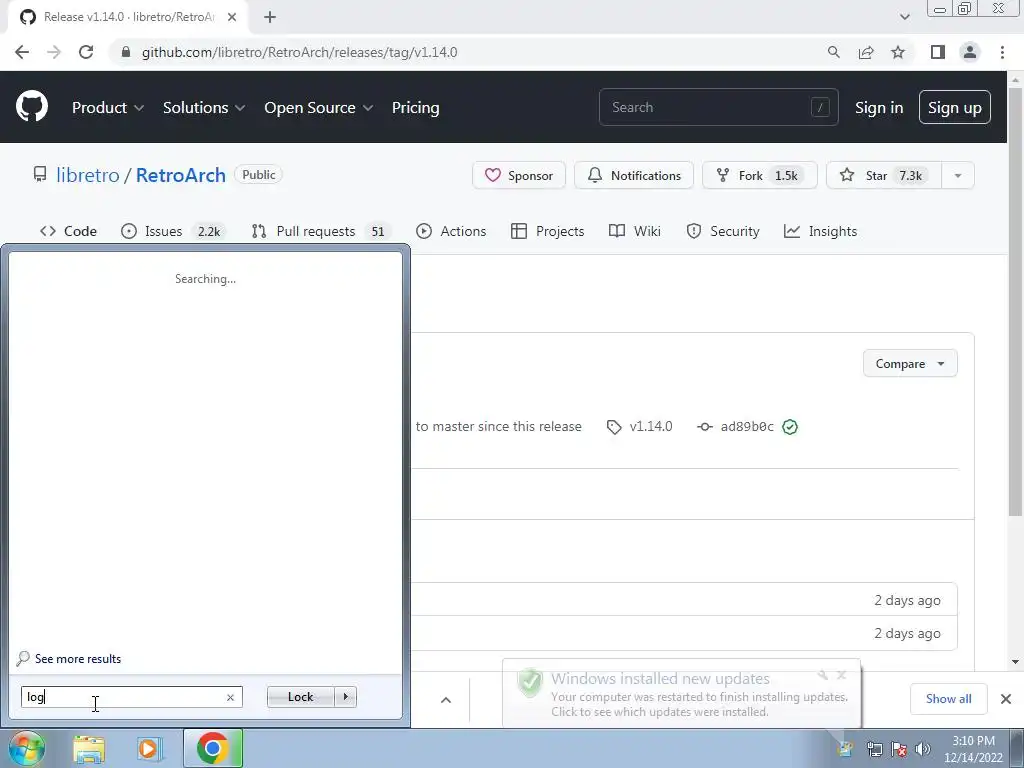Image resolution: width=1024 pixels, height=768 pixels.
Task: Click the green verified check icon
Action: (790, 427)
